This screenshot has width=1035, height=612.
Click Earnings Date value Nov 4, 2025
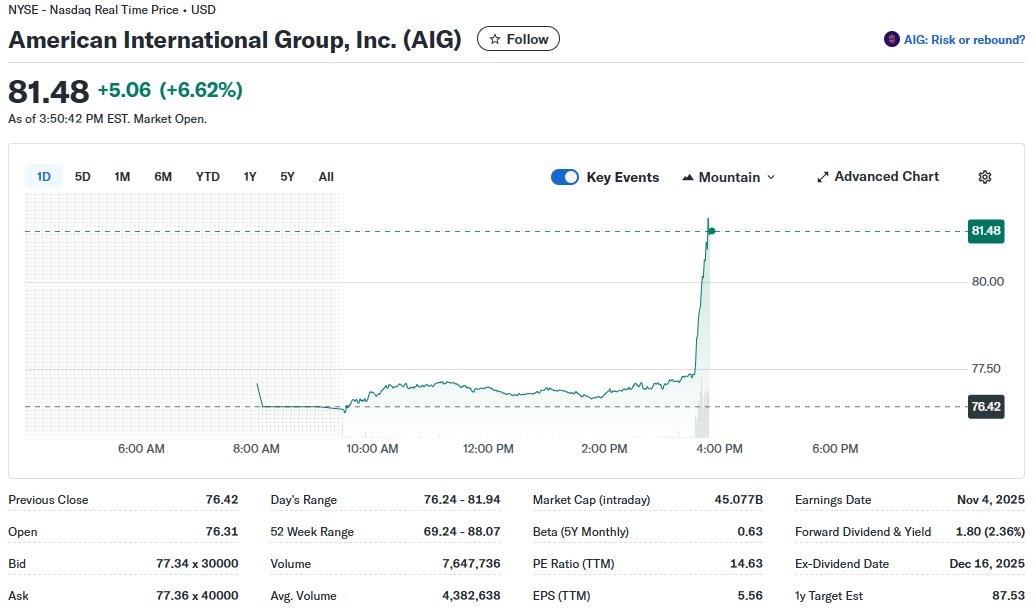click(991, 500)
